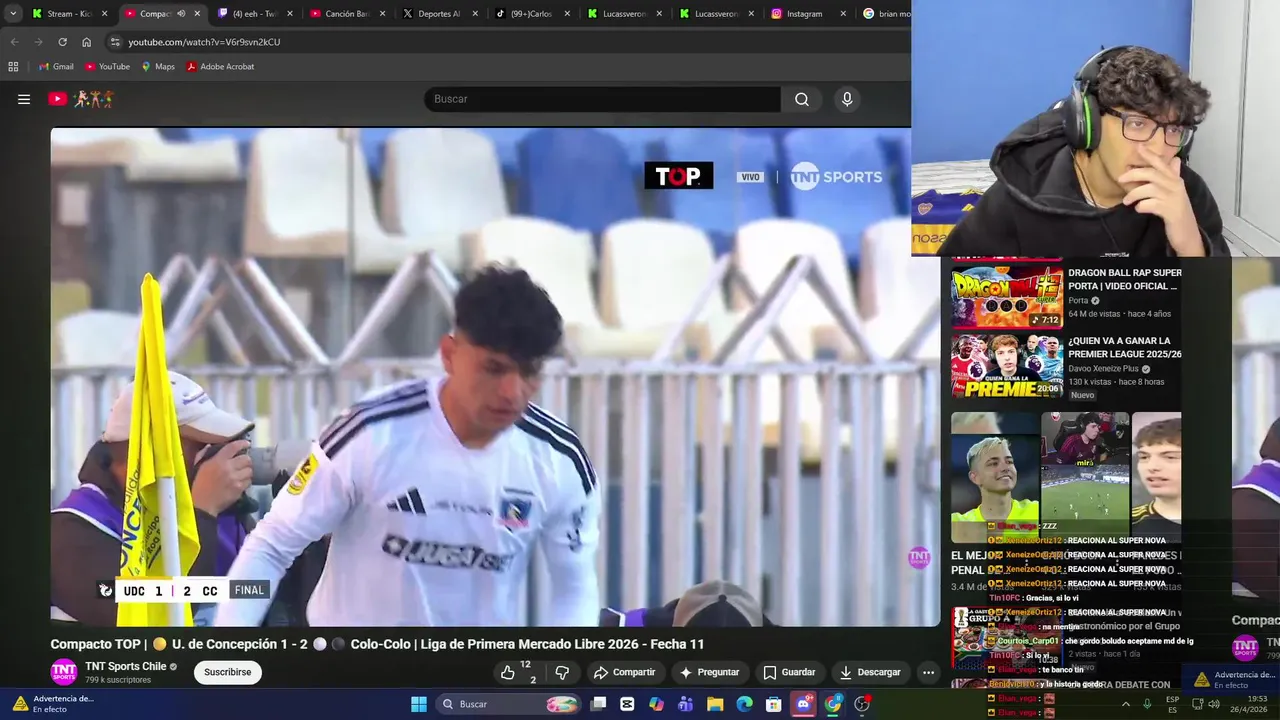Open OBS Studio from the taskbar
This screenshot has width=1280, height=720.
862,704
